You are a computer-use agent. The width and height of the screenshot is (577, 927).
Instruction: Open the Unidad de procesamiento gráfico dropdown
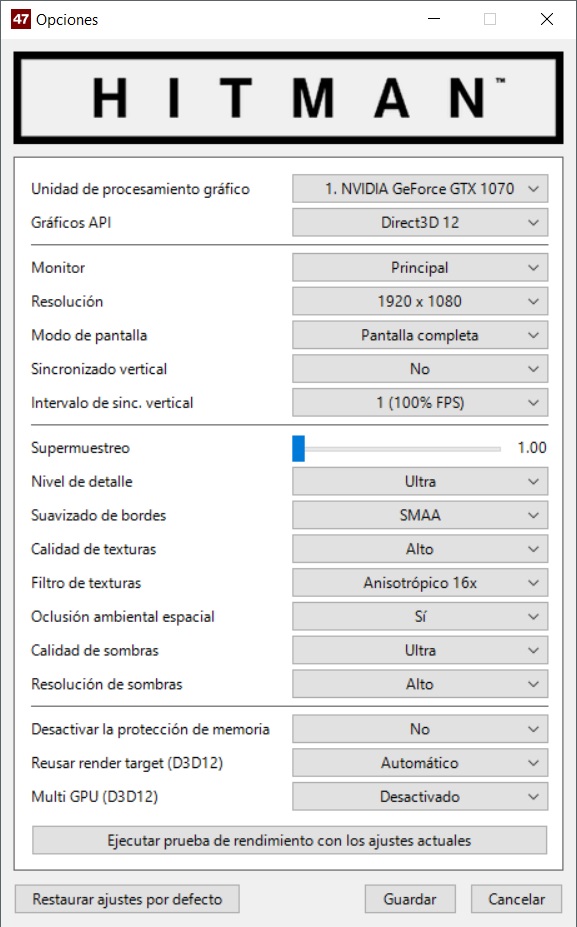420,189
